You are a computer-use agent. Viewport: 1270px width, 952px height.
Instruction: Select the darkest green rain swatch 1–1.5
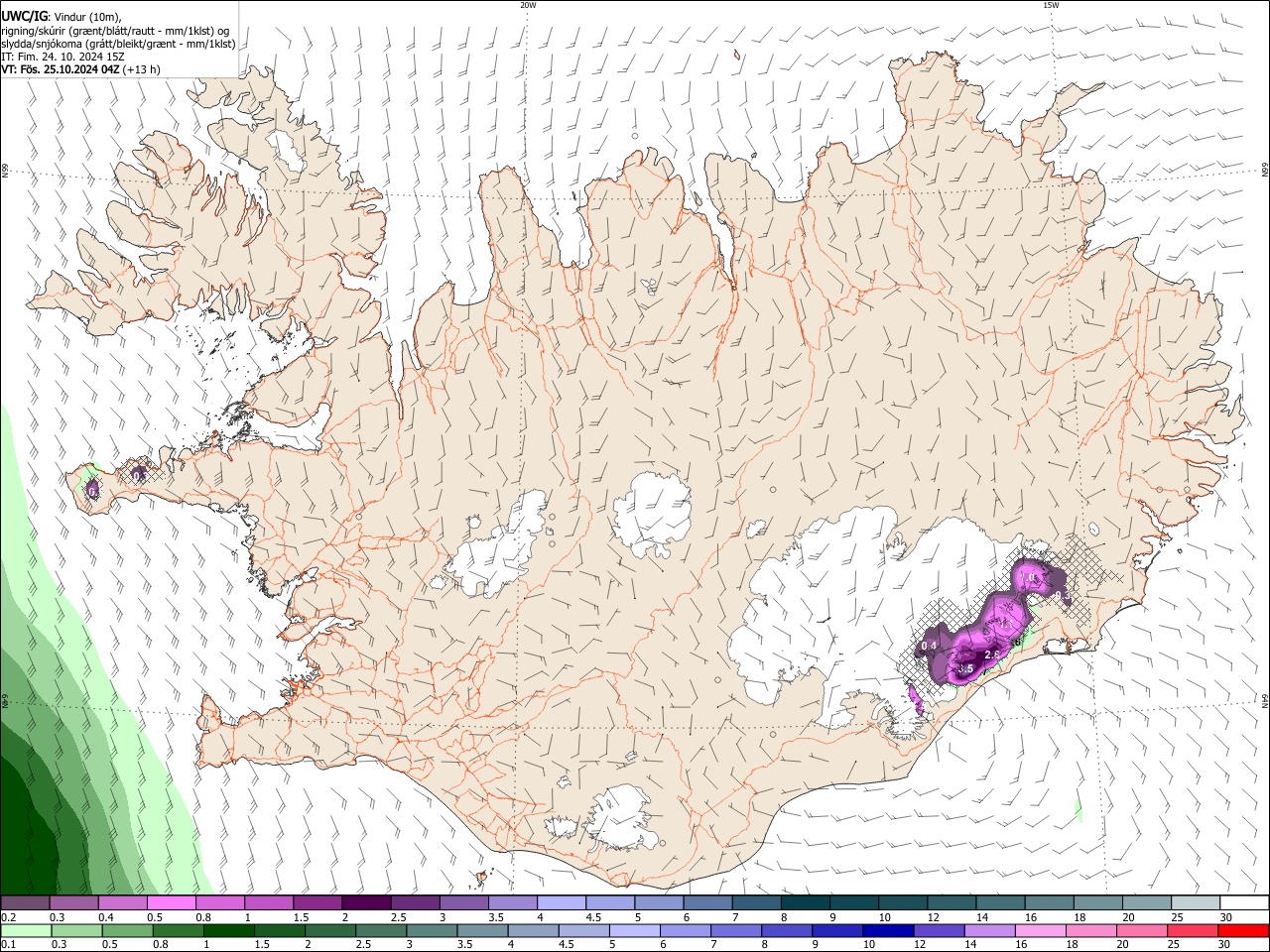228,931
